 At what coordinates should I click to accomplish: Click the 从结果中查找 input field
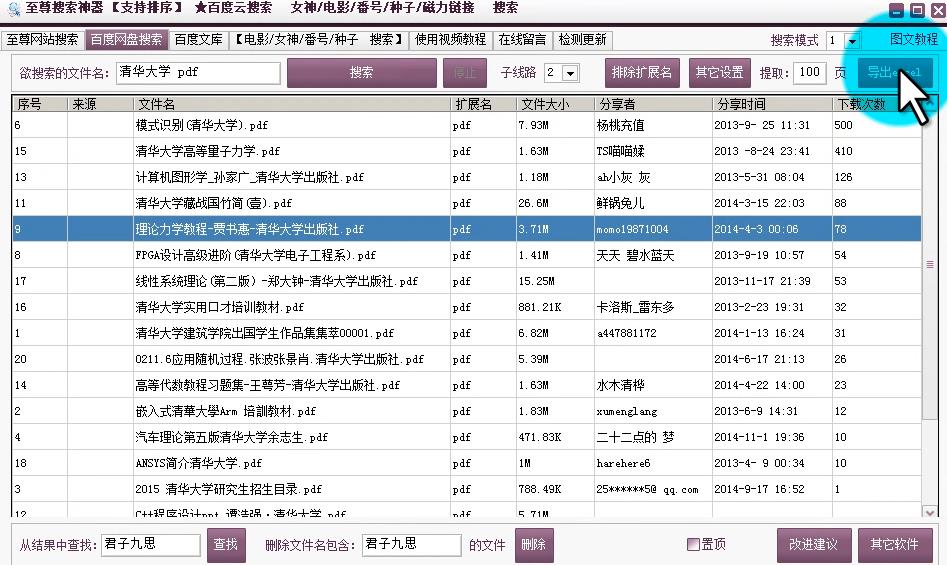pyautogui.click(x=150, y=544)
